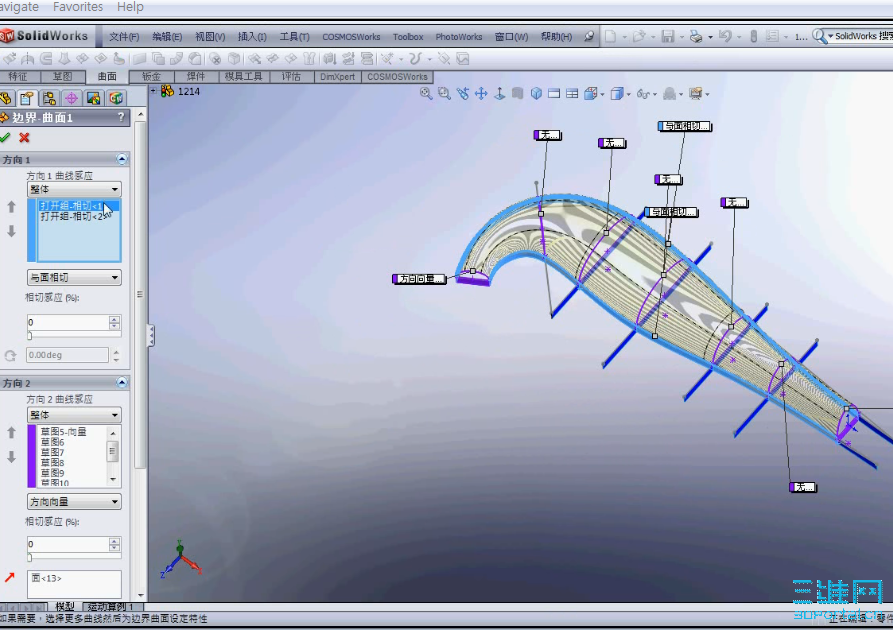The height and width of the screenshot is (630, 893).
Task: Click the Save toolbar icon
Action: (667, 36)
